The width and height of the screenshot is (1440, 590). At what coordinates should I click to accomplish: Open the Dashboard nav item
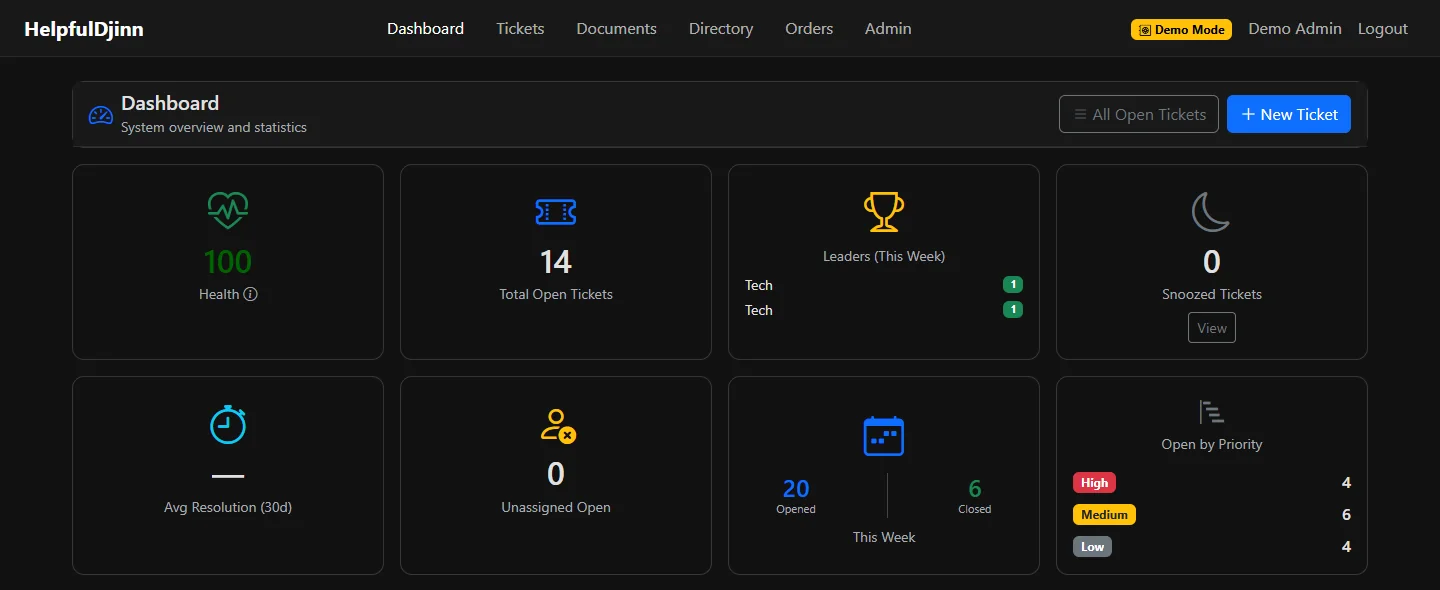426,29
